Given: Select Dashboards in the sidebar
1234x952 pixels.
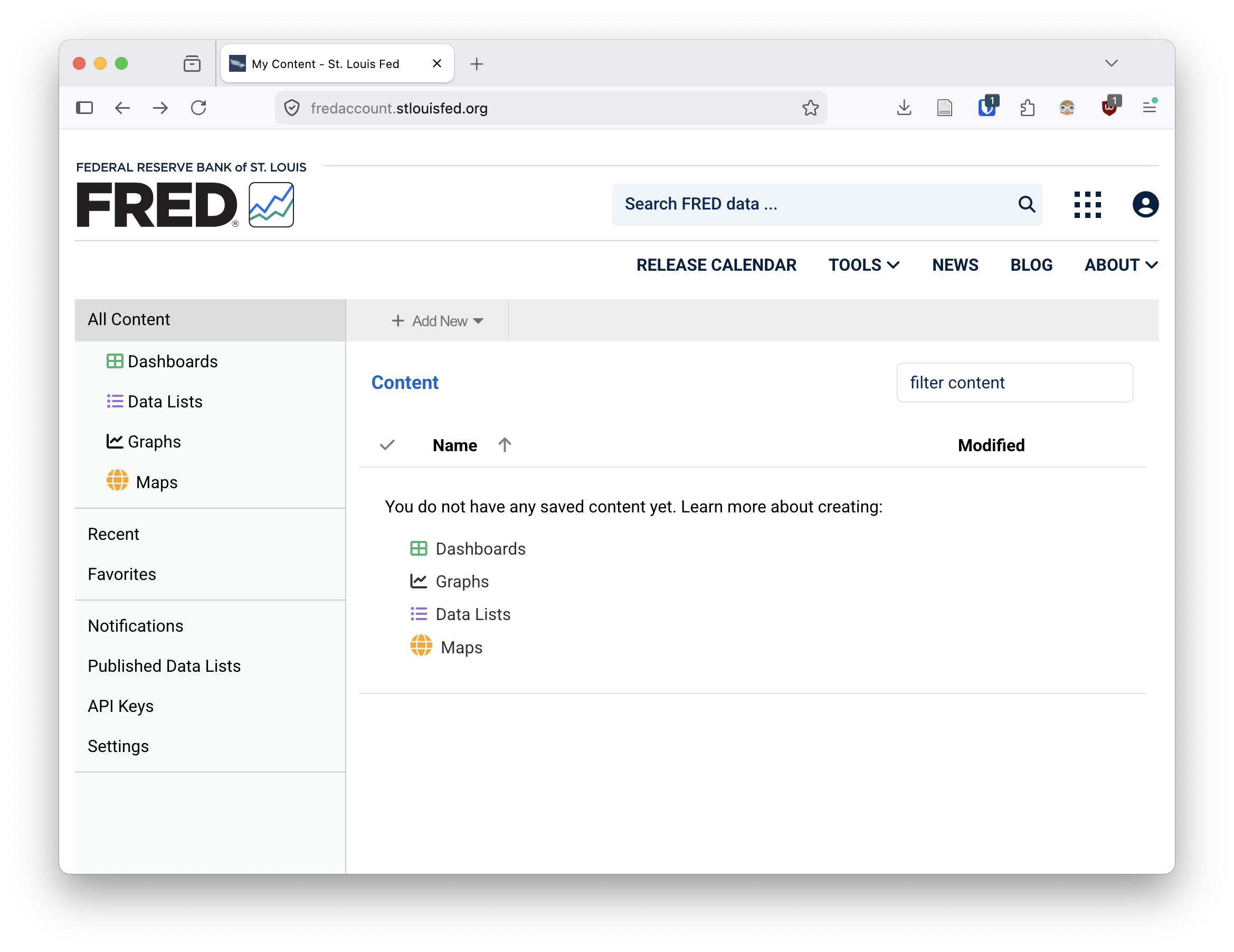Looking at the screenshot, I should (x=162, y=361).
